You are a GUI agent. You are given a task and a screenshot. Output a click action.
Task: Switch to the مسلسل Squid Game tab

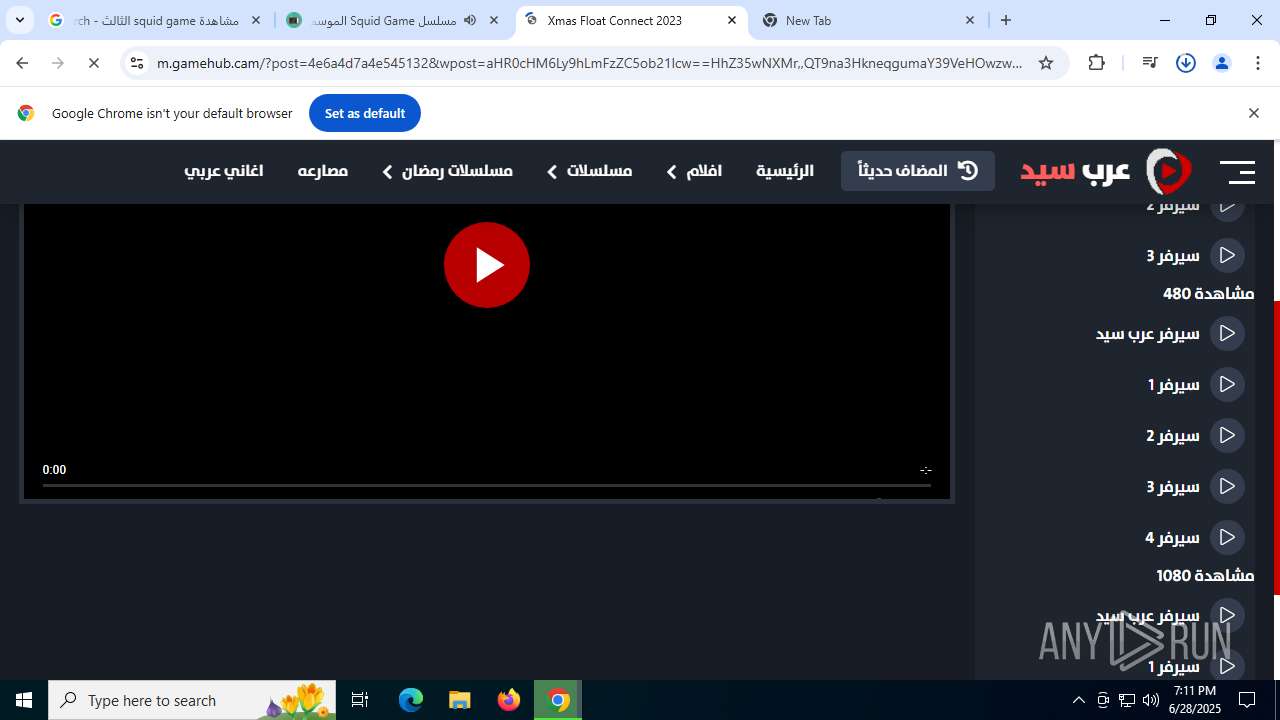pyautogui.click(x=393, y=20)
